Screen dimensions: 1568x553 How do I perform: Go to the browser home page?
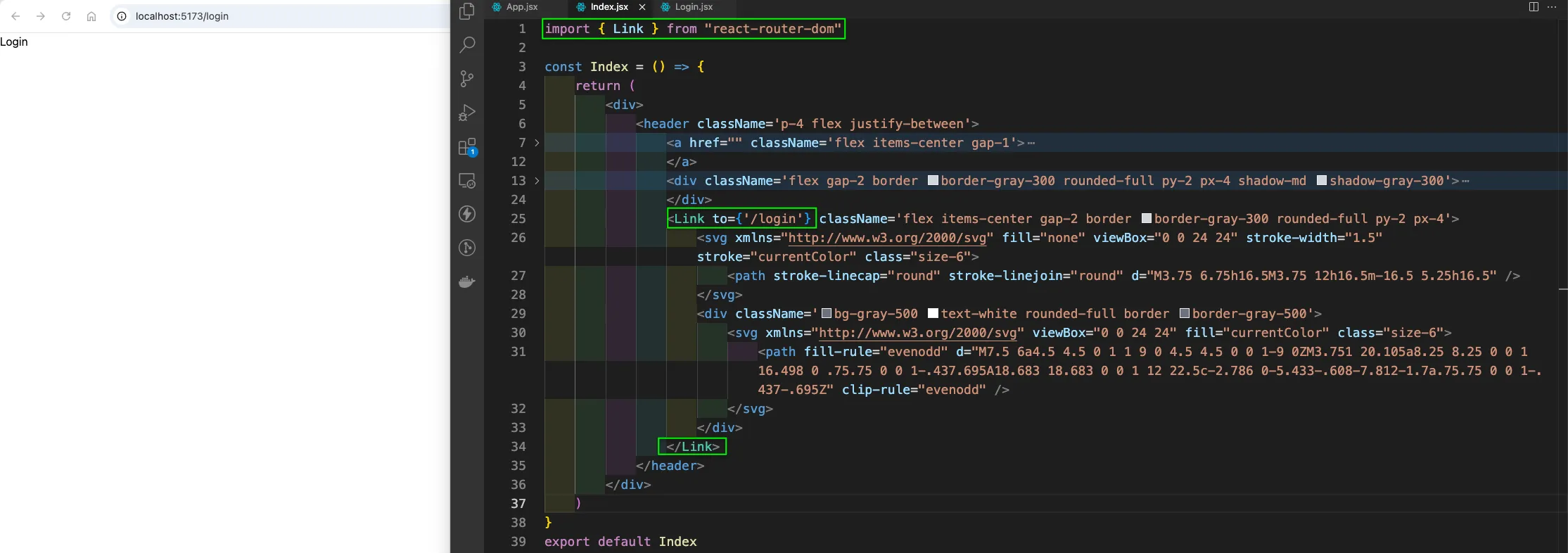pyautogui.click(x=91, y=16)
